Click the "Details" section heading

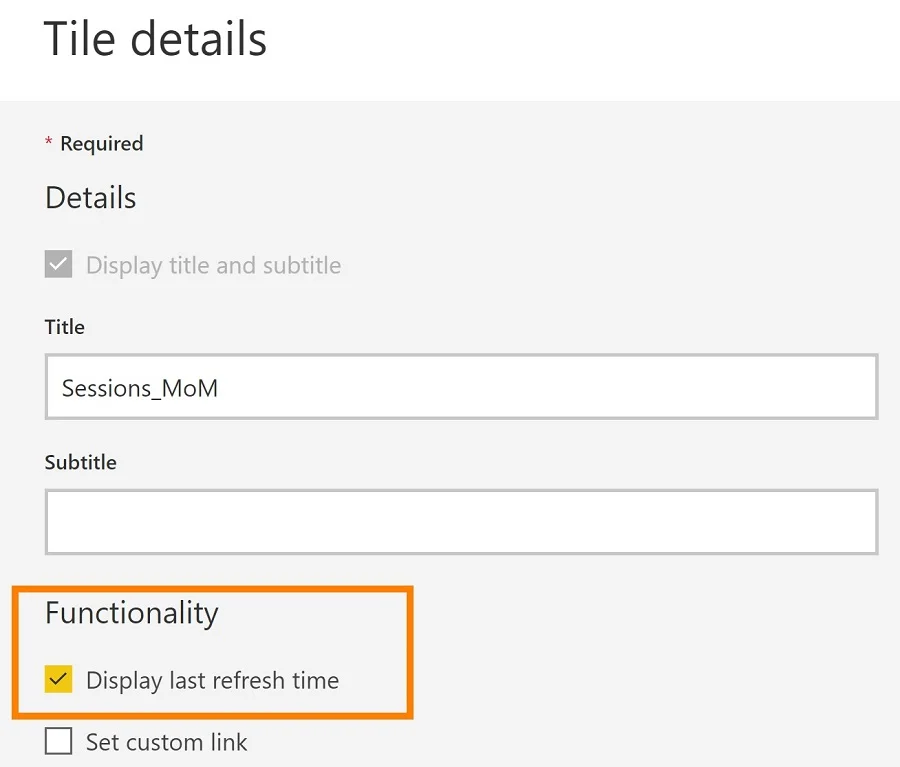[x=90, y=197]
